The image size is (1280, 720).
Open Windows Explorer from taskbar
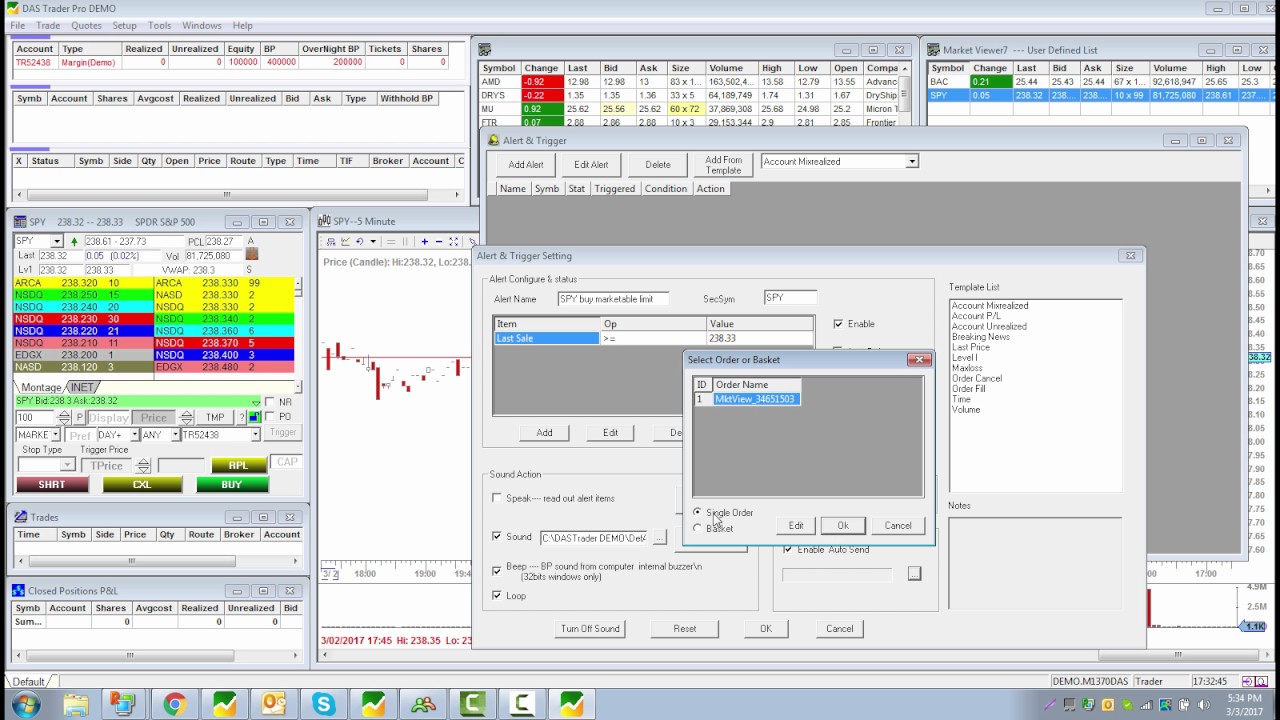[76, 704]
